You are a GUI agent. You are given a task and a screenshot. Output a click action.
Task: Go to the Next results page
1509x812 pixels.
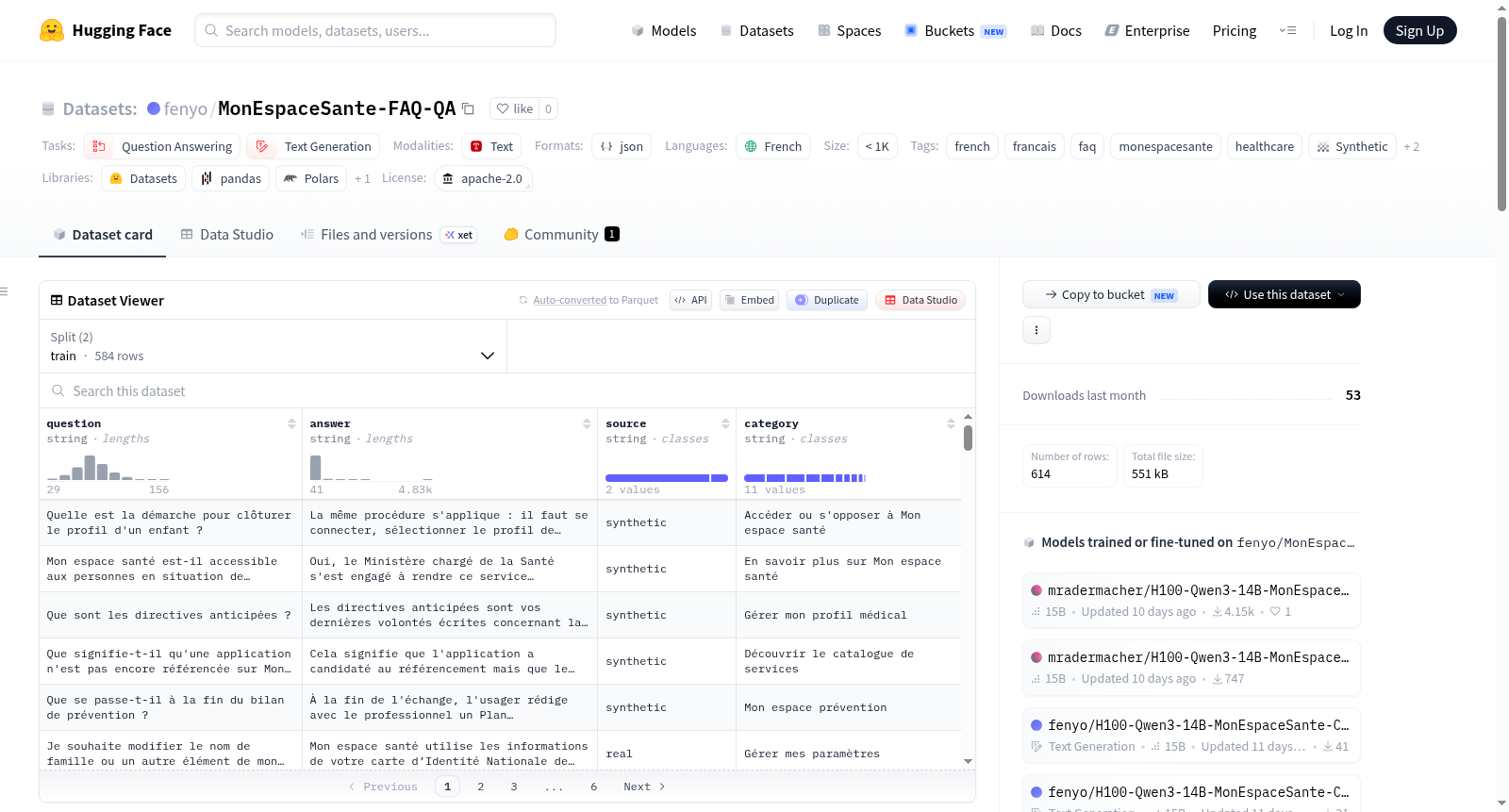coord(644,787)
